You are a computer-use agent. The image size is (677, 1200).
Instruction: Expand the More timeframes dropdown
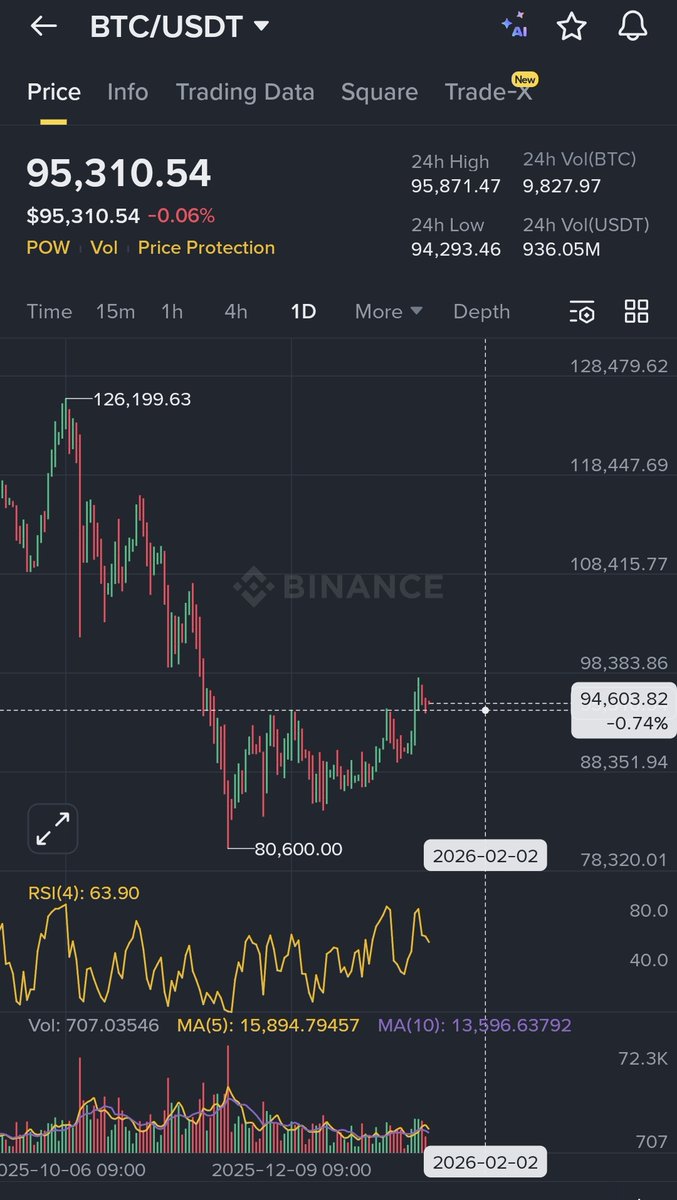389,312
